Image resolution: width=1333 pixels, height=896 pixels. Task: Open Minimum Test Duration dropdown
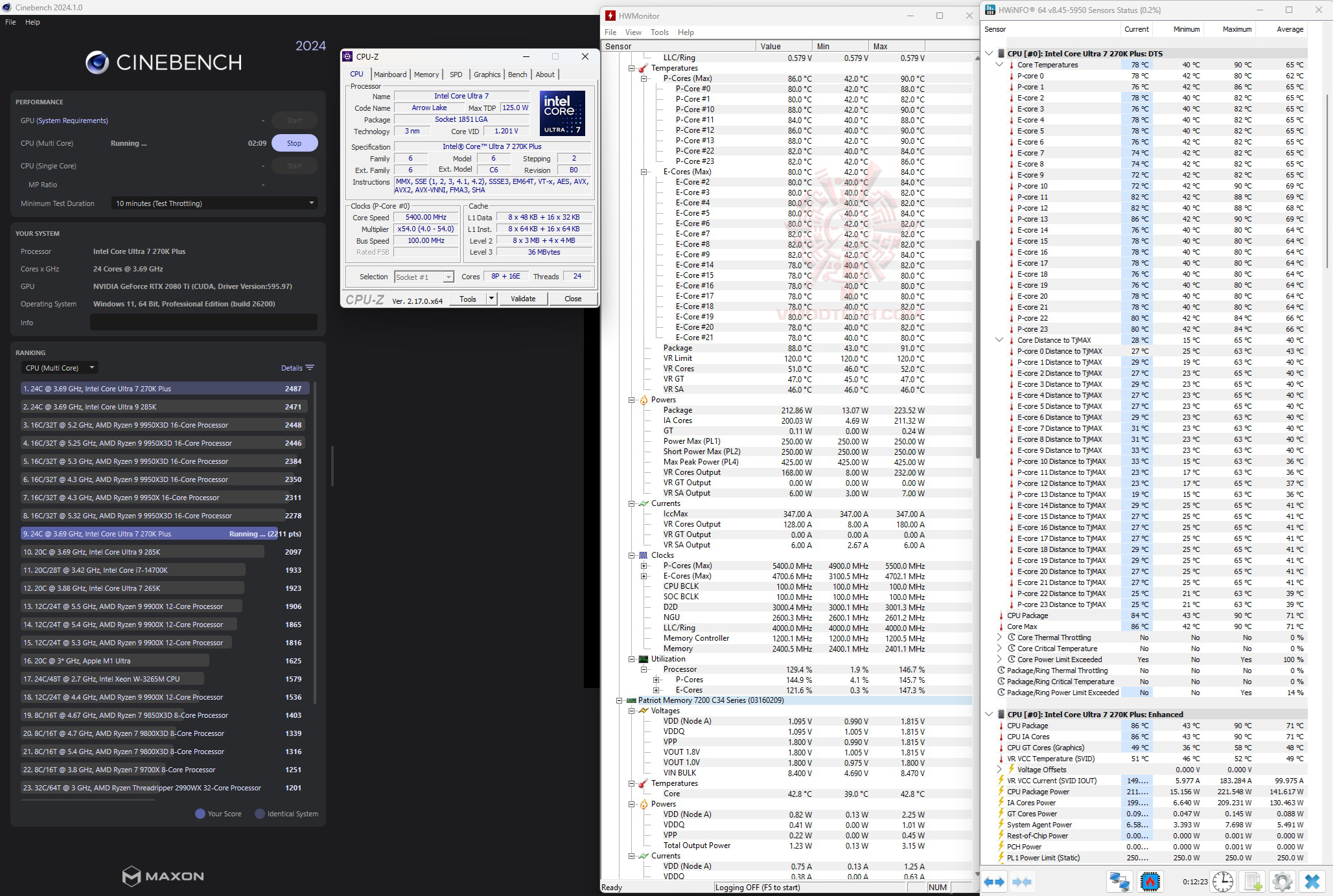(214, 203)
